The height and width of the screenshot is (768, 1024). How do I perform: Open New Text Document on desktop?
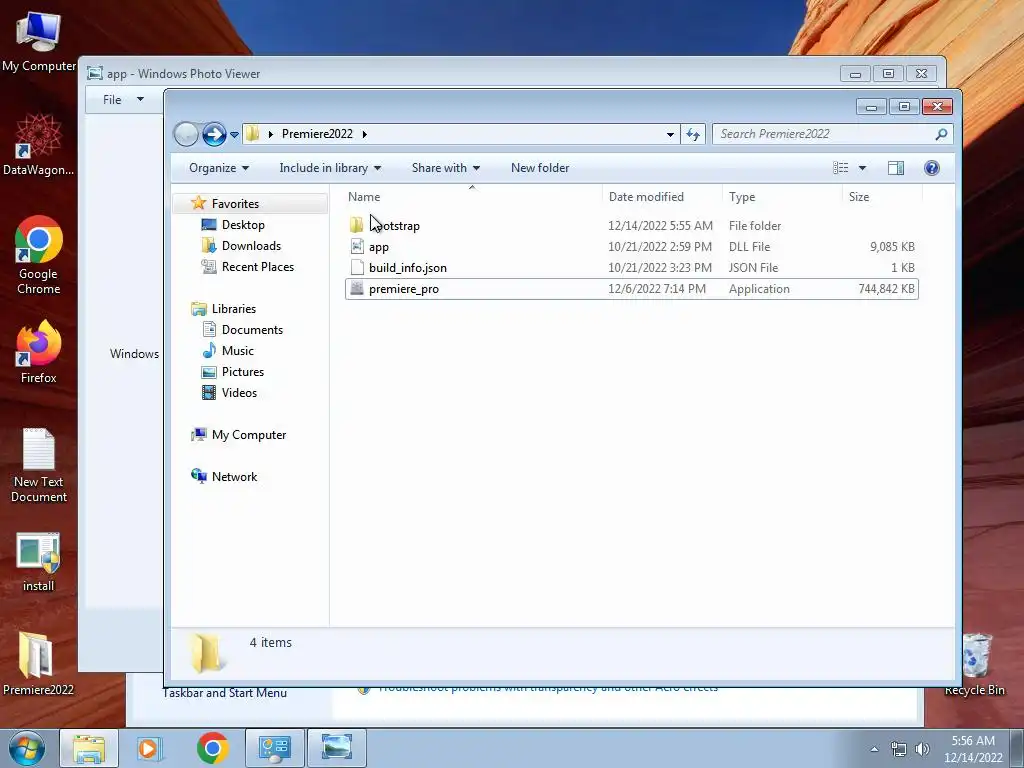39,466
